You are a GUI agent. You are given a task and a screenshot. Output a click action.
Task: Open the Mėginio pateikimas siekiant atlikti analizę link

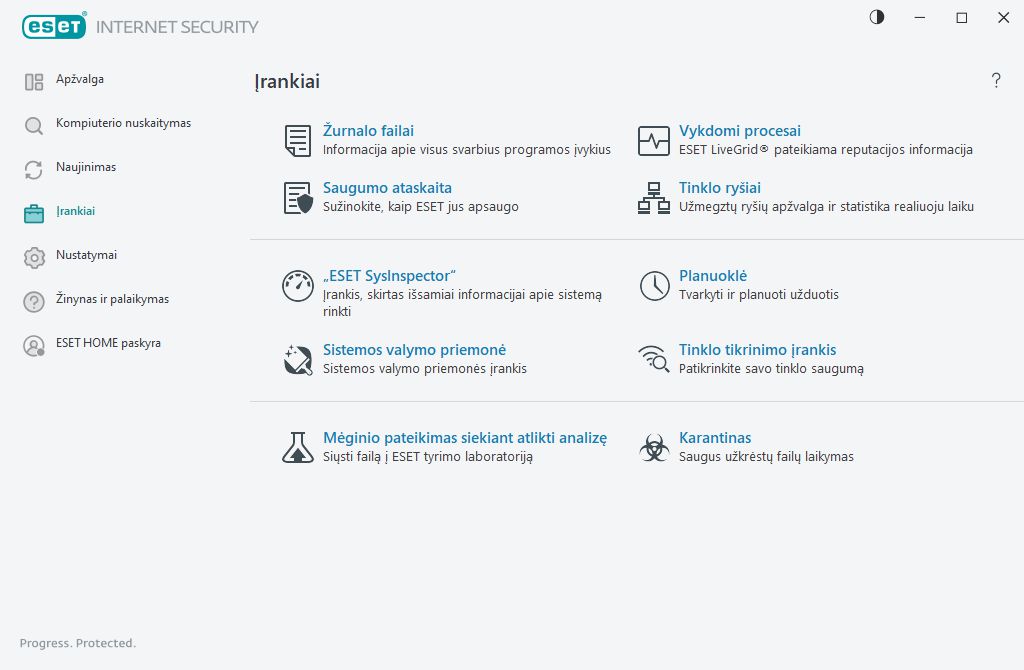[x=464, y=438]
